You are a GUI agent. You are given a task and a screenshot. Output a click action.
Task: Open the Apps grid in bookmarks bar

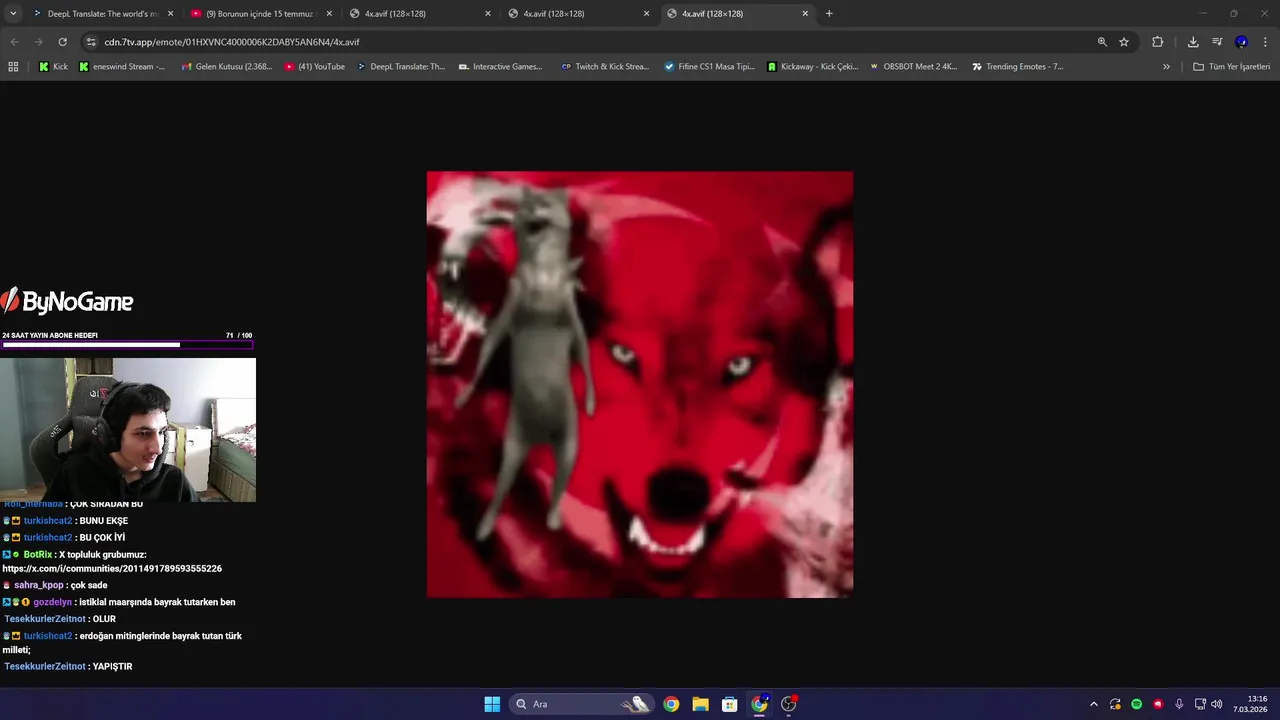click(13, 67)
